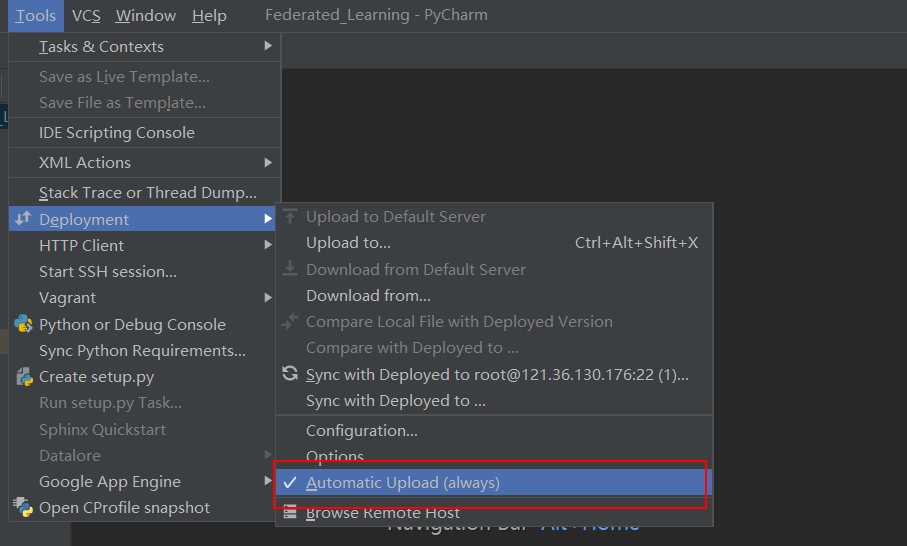Choose Open CProfile snapshot
907x546 pixels.
click(x=142, y=507)
